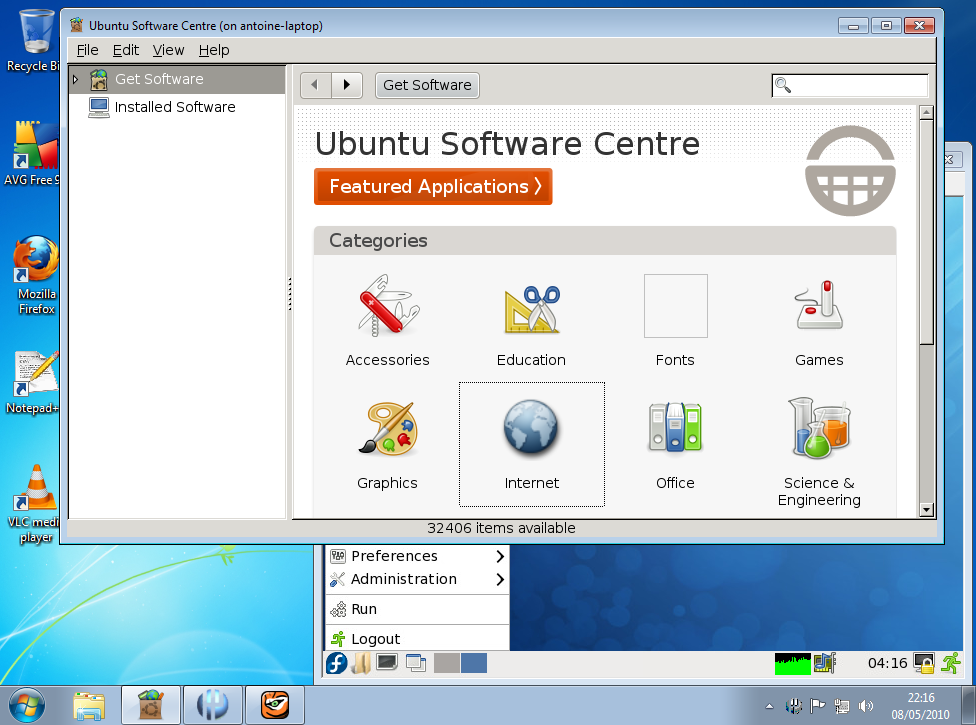Open the Windows Start orb
976x725 pixels.
(27, 705)
